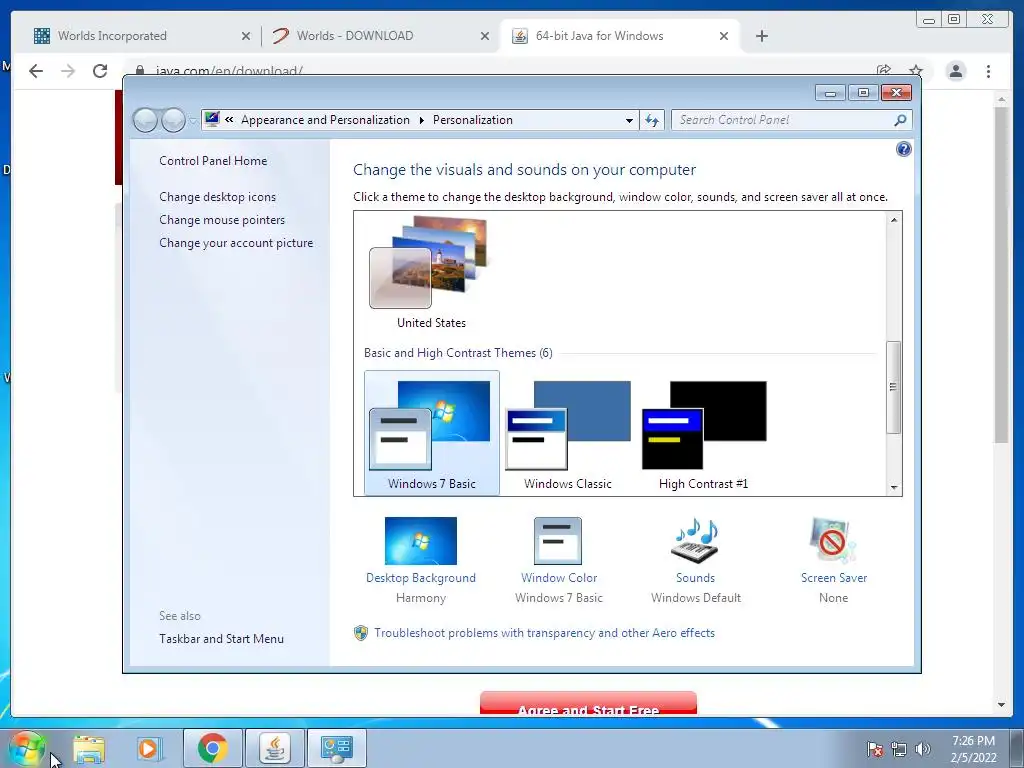1024x768 pixels.
Task: Open the Sounds settings icon
Action: [x=695, y=541]
